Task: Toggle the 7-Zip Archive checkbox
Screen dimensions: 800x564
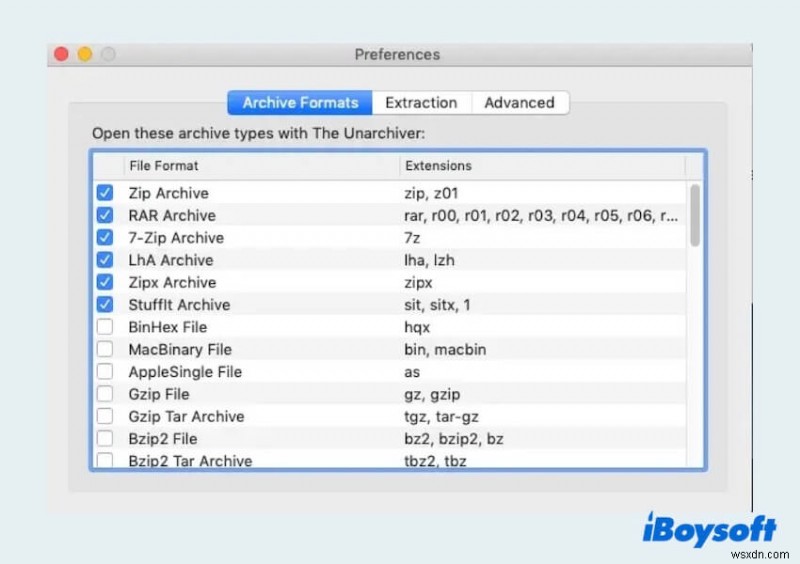Action: click(105, 237)
